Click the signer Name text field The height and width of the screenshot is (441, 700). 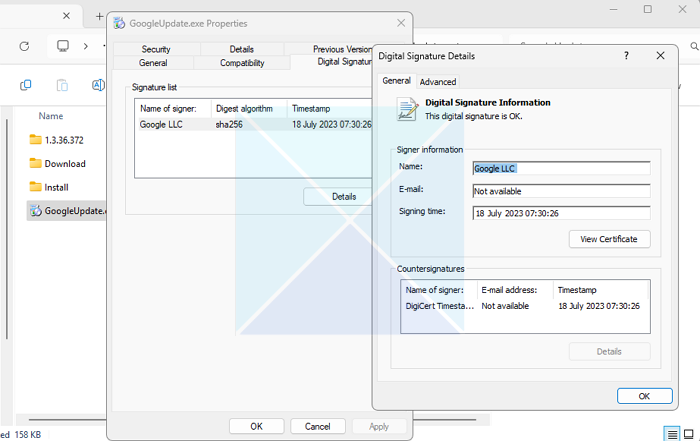[561, 168]
